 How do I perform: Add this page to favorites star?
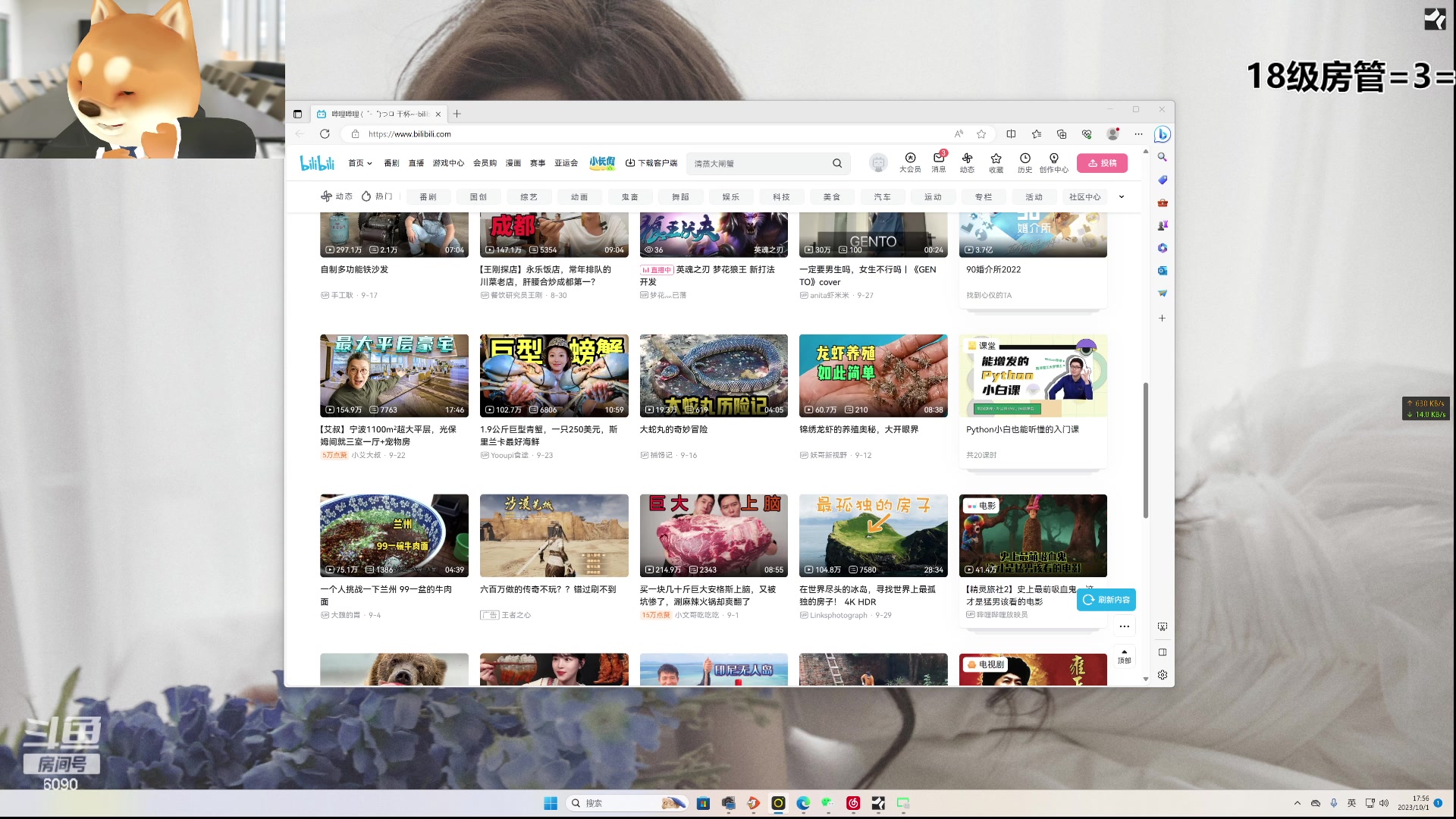(981, 134)
